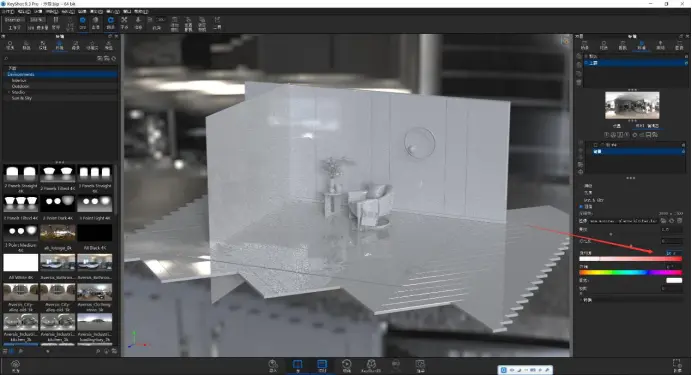The height and width of the screenshot is (375, 692).
Task: Open the CPU usage percentage dropdown
Action: pos(37,20)
